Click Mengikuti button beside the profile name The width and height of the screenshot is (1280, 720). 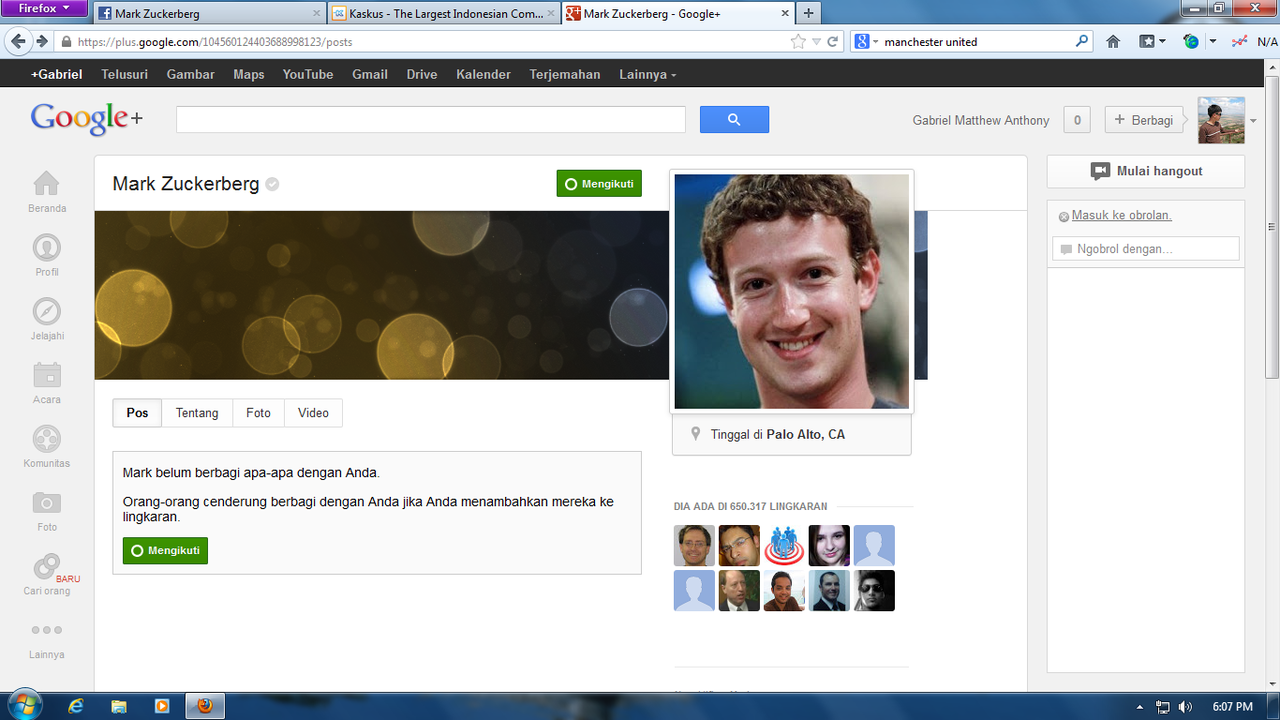click(x=599, y=184)
